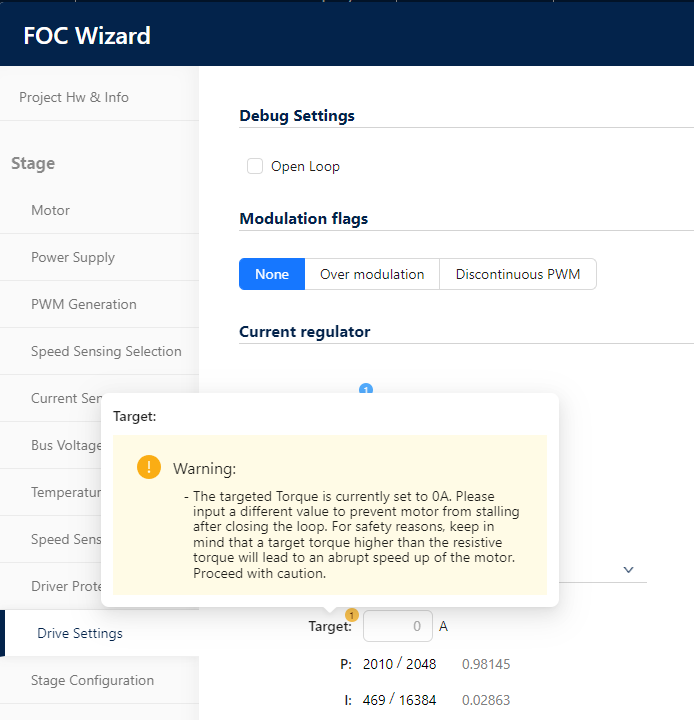
Task: Click the blue notification badge under Current regulator
Action: [366, 389]
